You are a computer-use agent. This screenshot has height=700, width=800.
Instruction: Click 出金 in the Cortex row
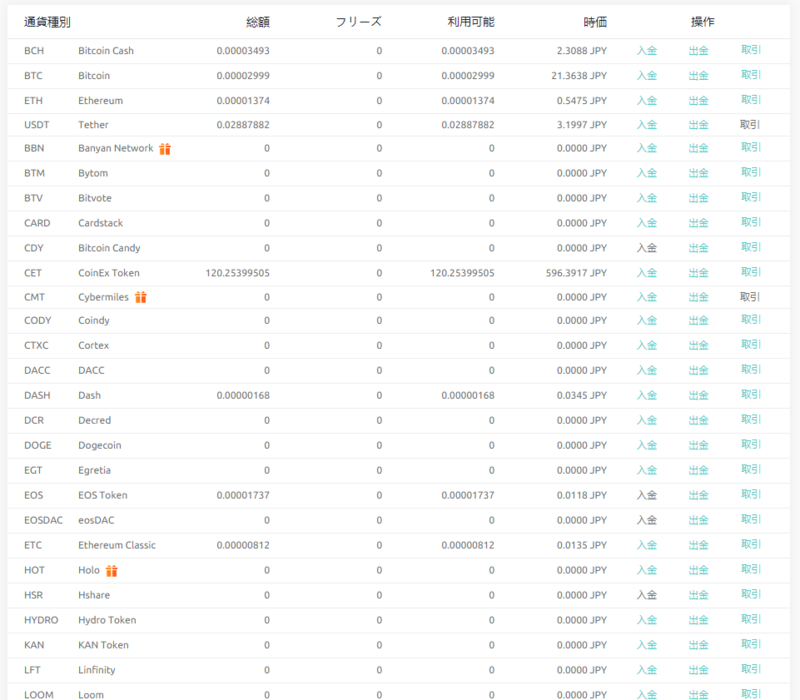pyautogui.click(x=698, y=345)
